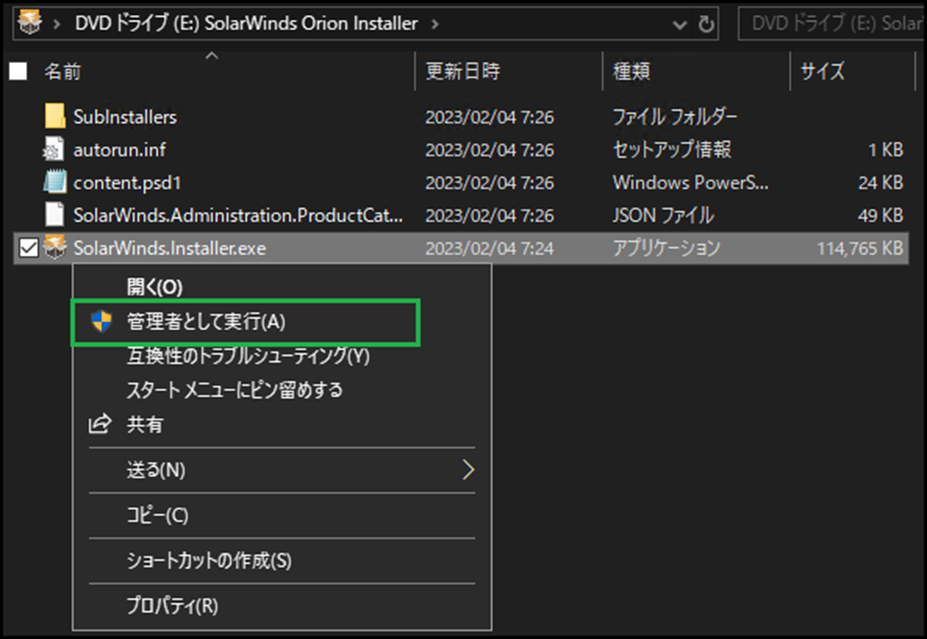Click the セットアップ情報 type cell
The image size is (927, 639).
[x=672, y=150]
